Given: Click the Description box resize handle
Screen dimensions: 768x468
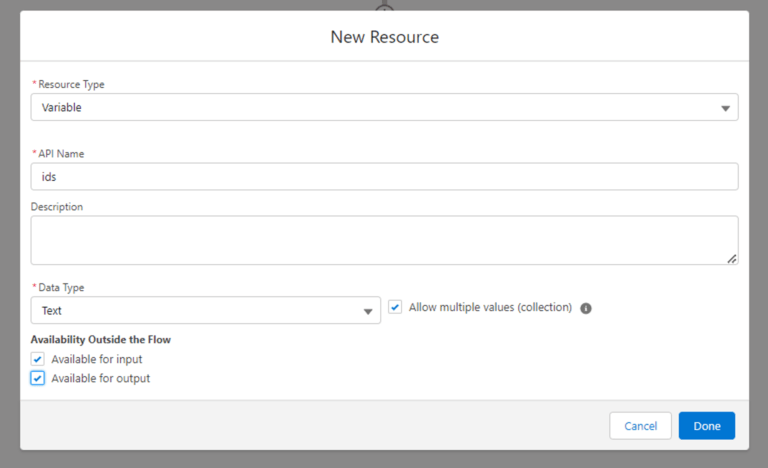Looking at the screenshot, I should pos(732,259).
